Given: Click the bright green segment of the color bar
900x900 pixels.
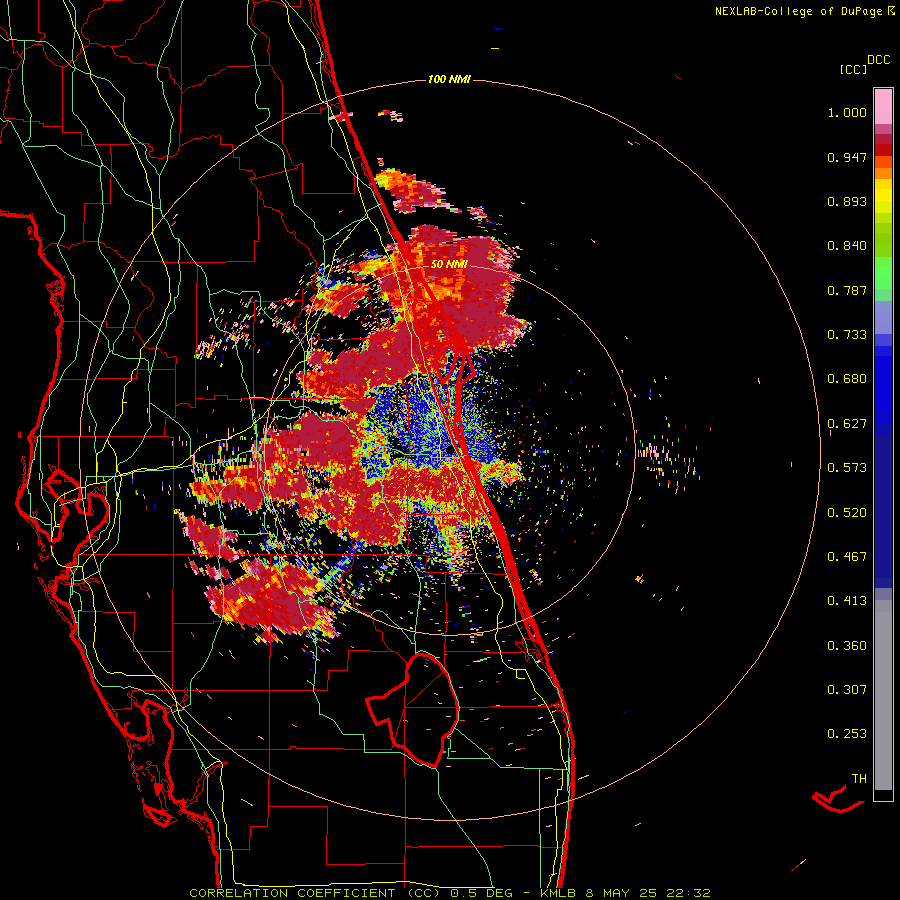Looking at the screenshot, I should click(883, 273).
